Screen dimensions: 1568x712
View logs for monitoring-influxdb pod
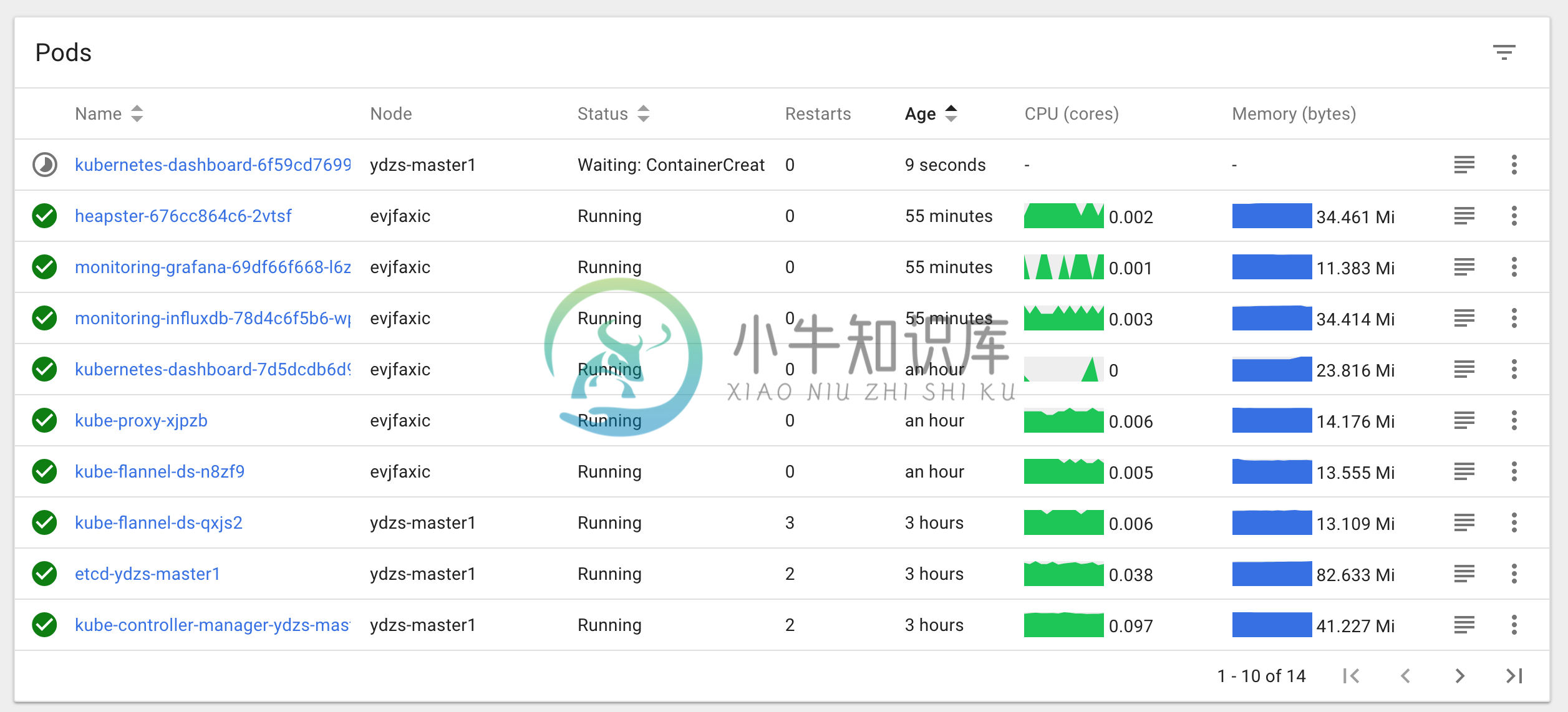[1464, 318]
